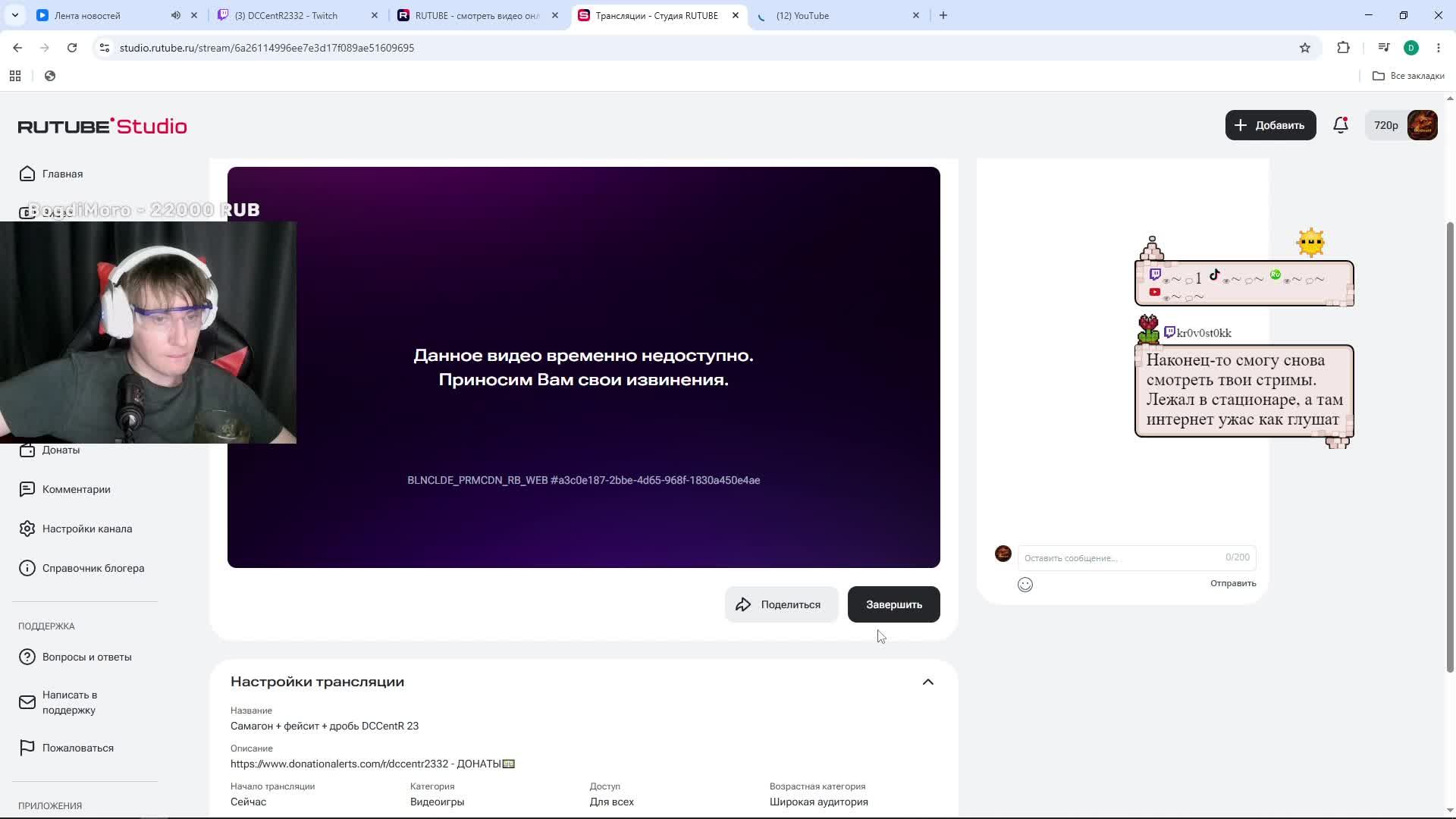
Task: Switch to the RUTUBE смотреть видео tab
Action: pos(478,15)
